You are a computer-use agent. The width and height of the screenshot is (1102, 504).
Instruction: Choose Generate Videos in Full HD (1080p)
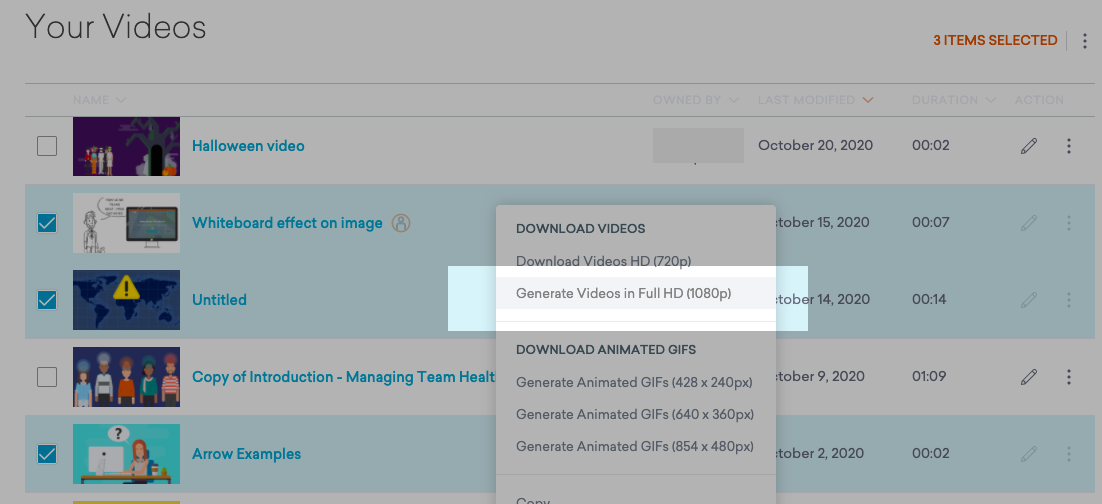[x=624, y=294]
